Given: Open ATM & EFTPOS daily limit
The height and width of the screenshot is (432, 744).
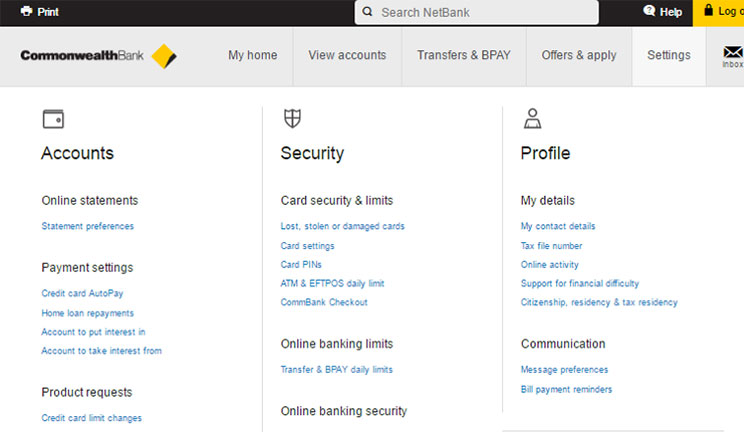Looking at the screenshot, I should pos(332,283).
